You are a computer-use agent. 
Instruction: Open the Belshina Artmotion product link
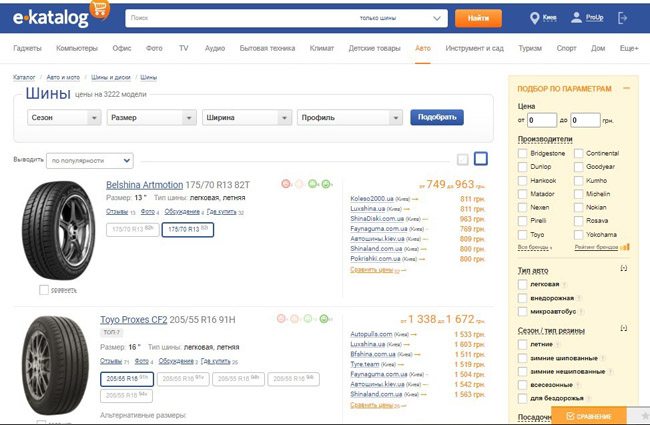[144, 185]
